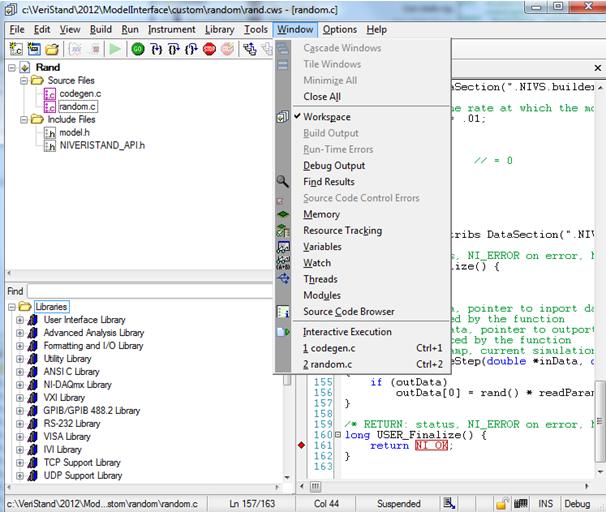Expand the User Interface Library node

tap(20, 320)
